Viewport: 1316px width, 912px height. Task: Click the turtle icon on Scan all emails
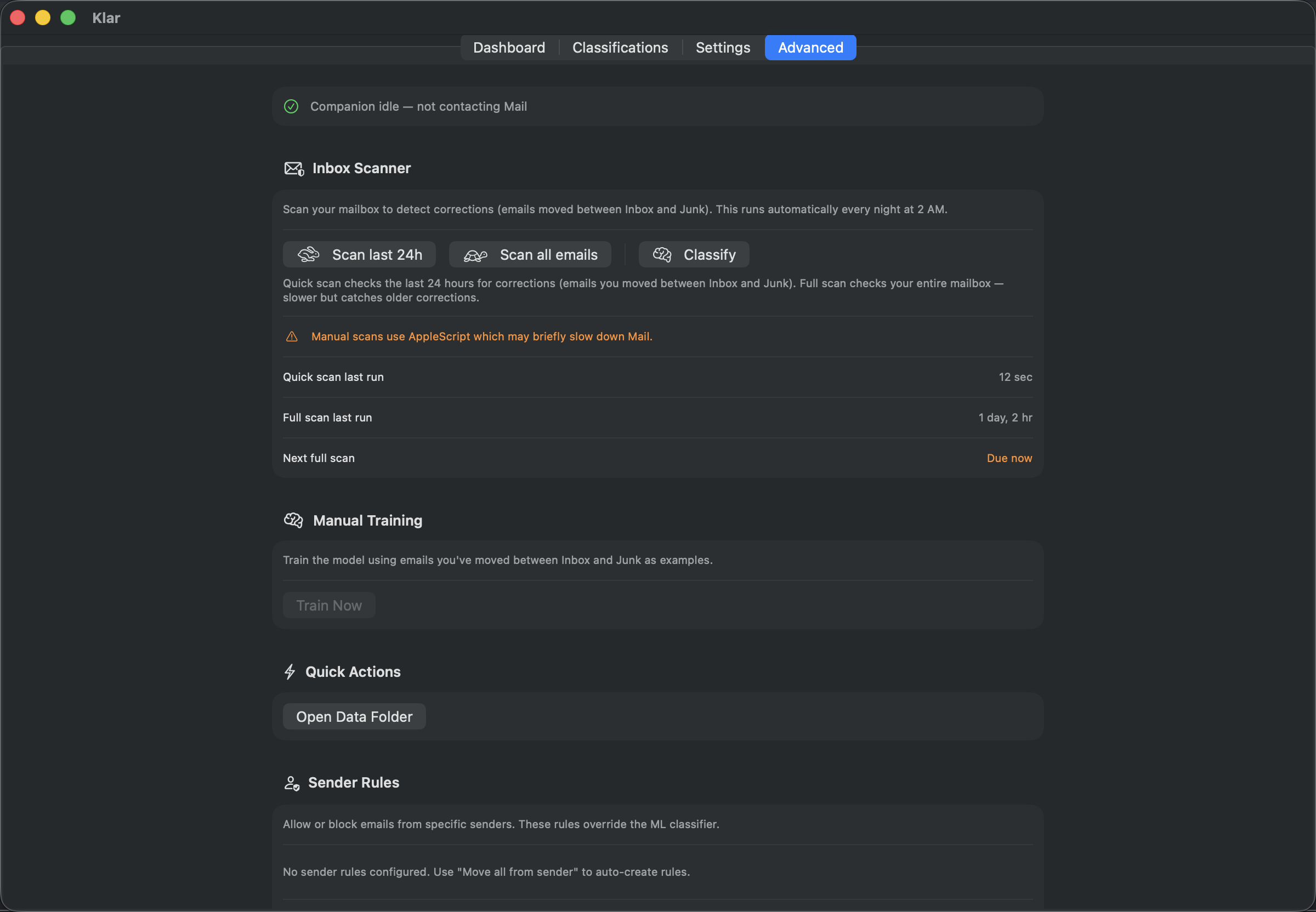point(475,255)
